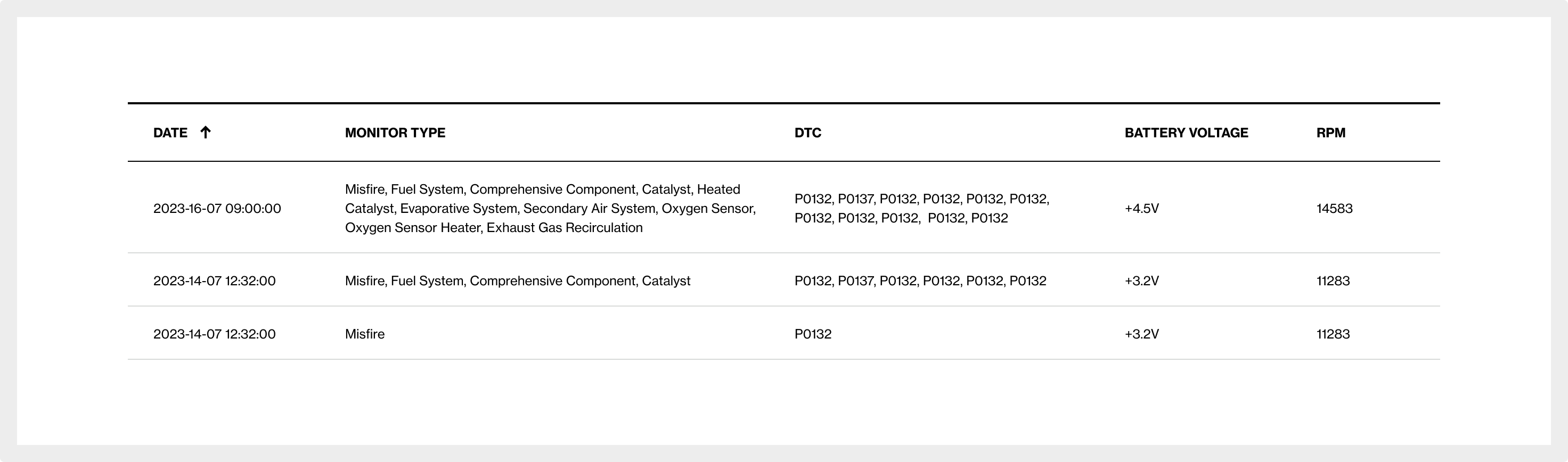Select the +3.2V value in the last row
The image size is (1568, 462).
(x=1141, y=334)
